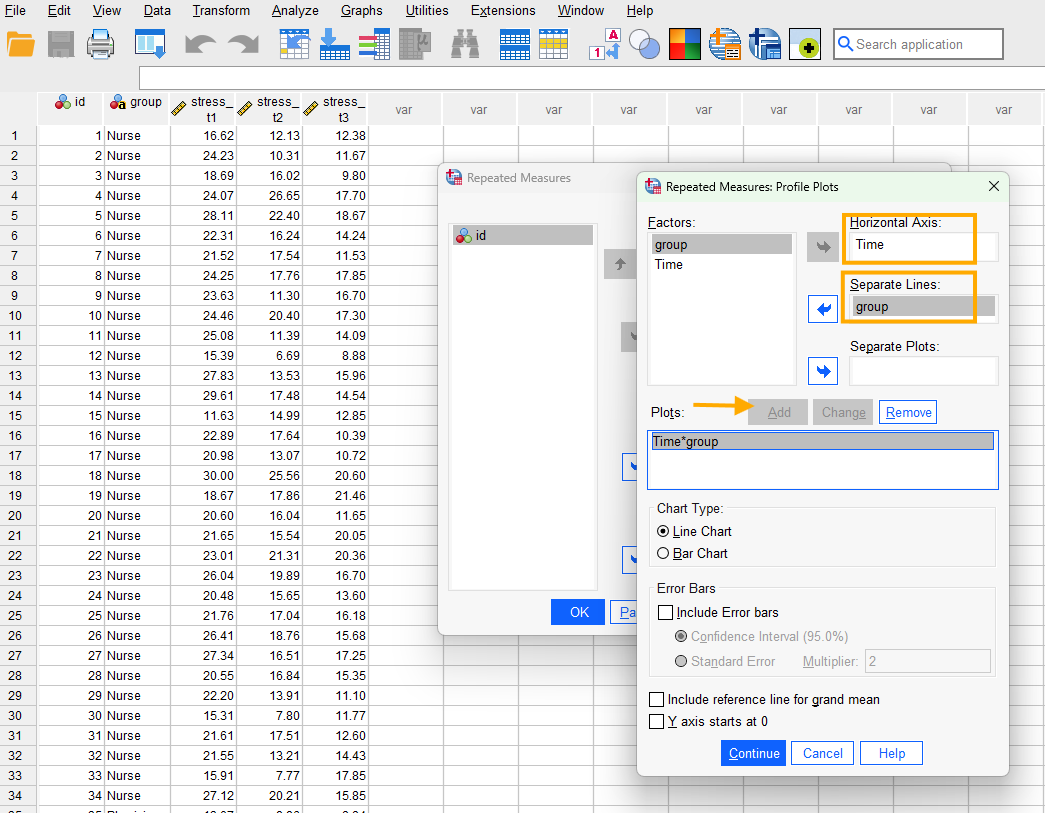Click the Add plot button
Screen dimensions: 1045x813
coord(778,412)
